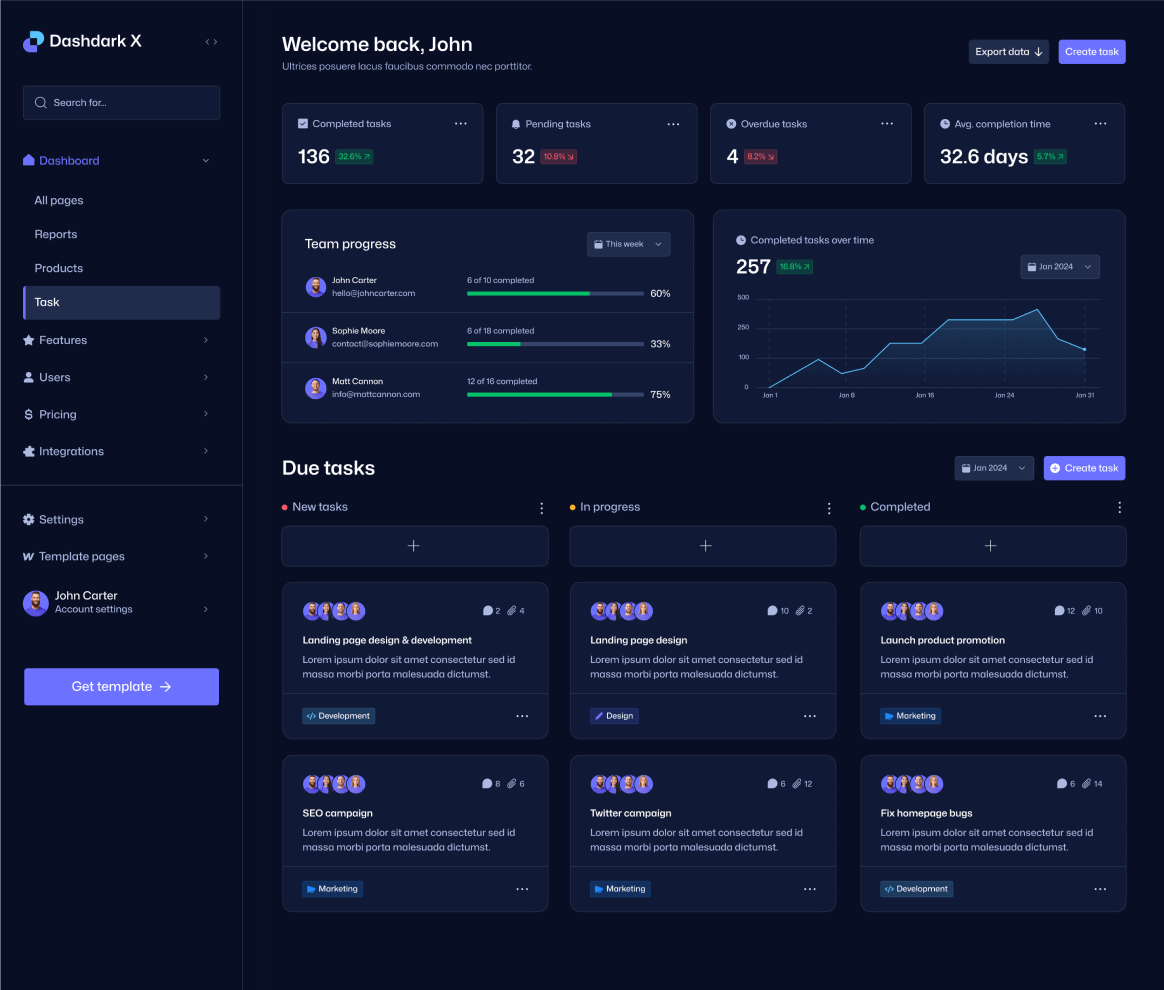Open the search magnifier icon in sidebar
Screen dimensions: 1164x990
40,102
